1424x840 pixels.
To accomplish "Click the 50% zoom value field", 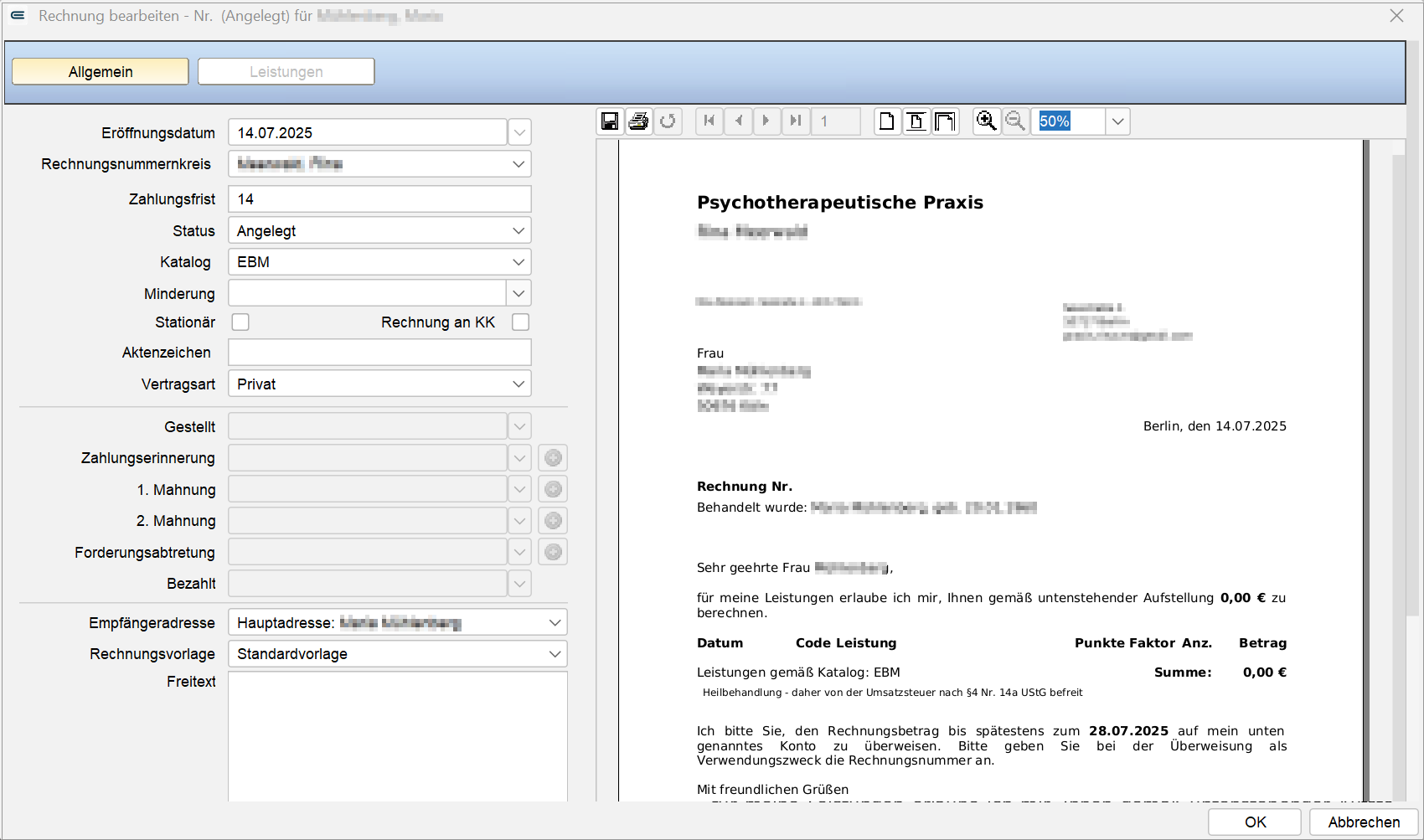I will click(x=1068, y=121).
